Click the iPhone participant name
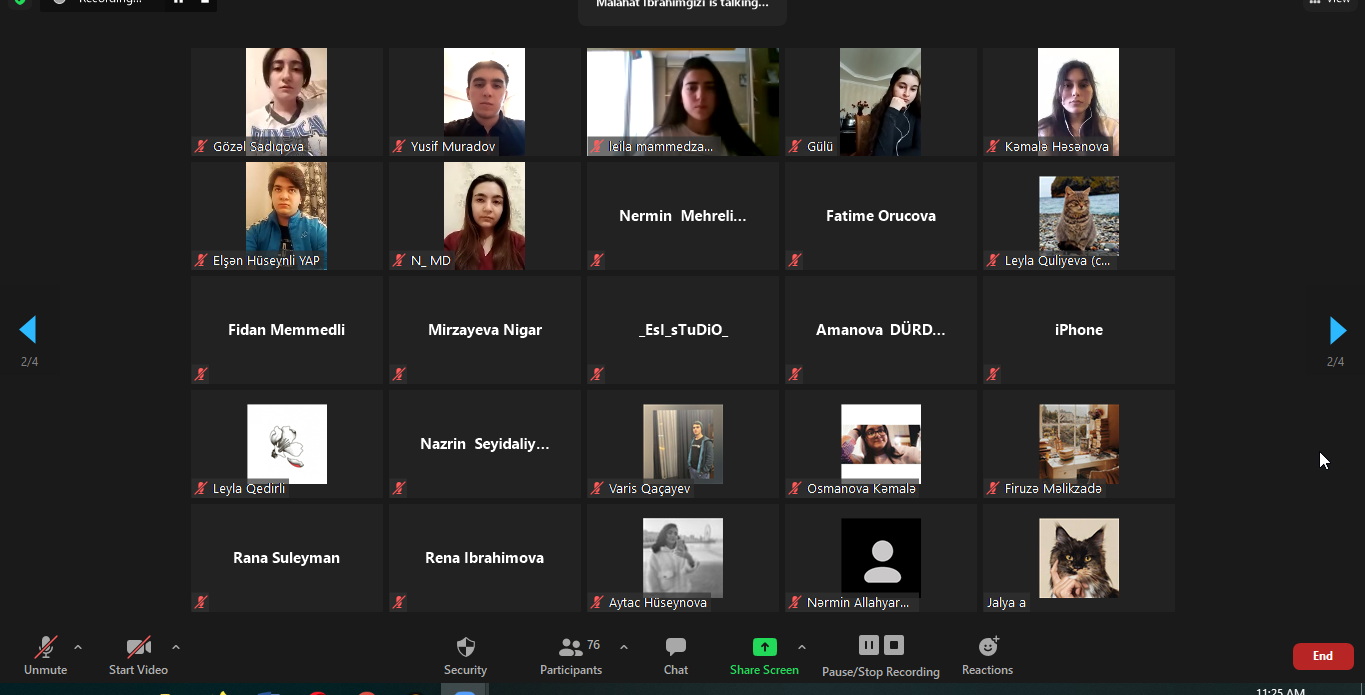 point(1079,330)
